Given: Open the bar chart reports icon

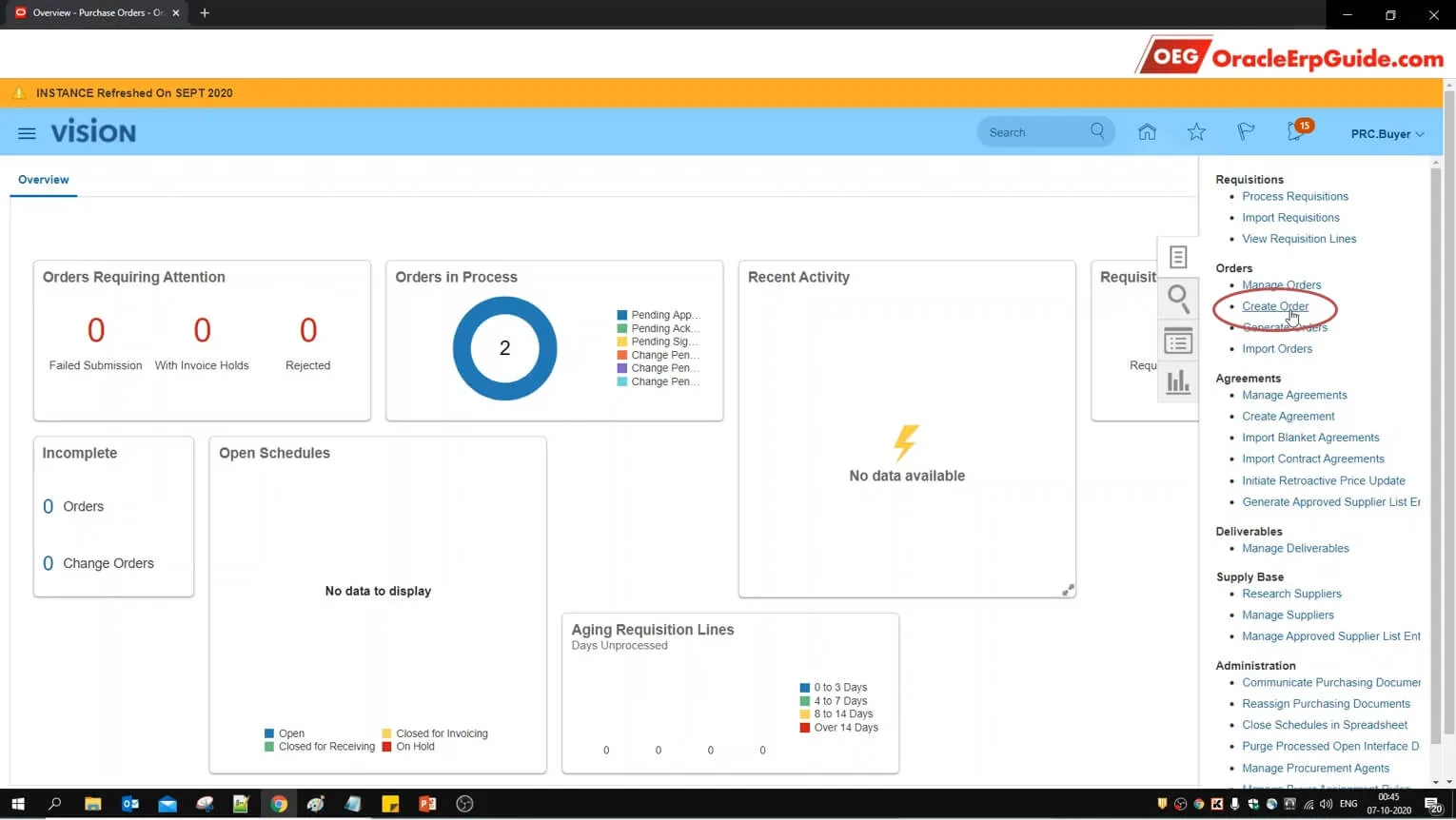Looking at the screenshot, I should [1178, 382].
